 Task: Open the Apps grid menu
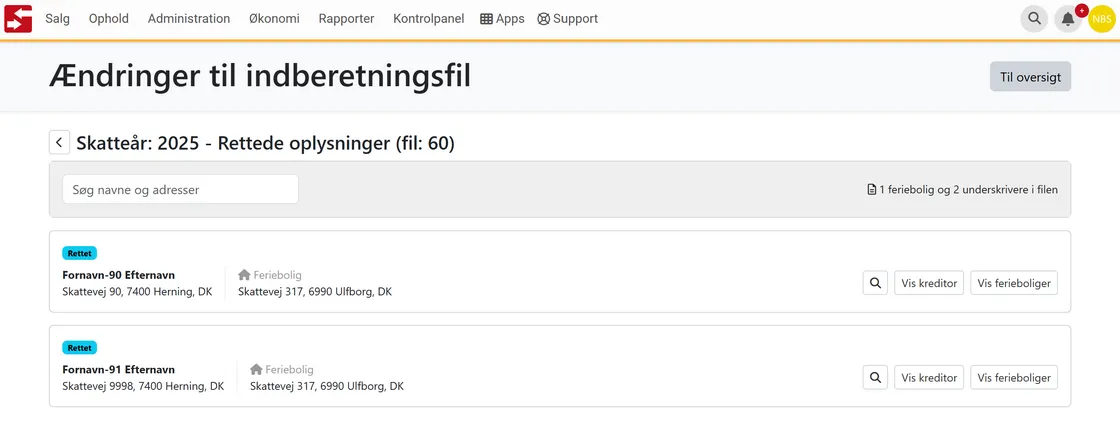502,19
